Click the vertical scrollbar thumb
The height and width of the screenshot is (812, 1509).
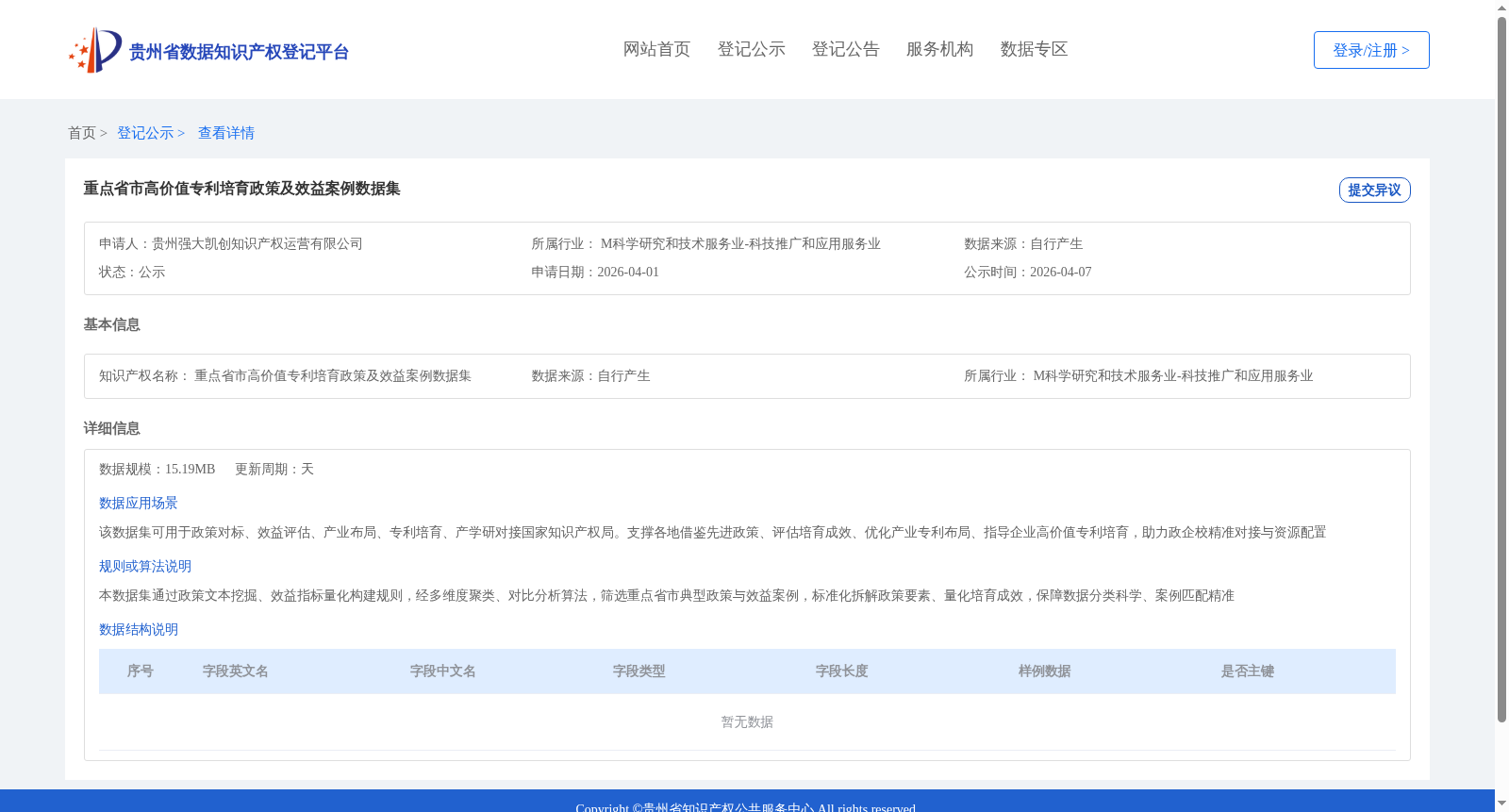coord(1501,370)
